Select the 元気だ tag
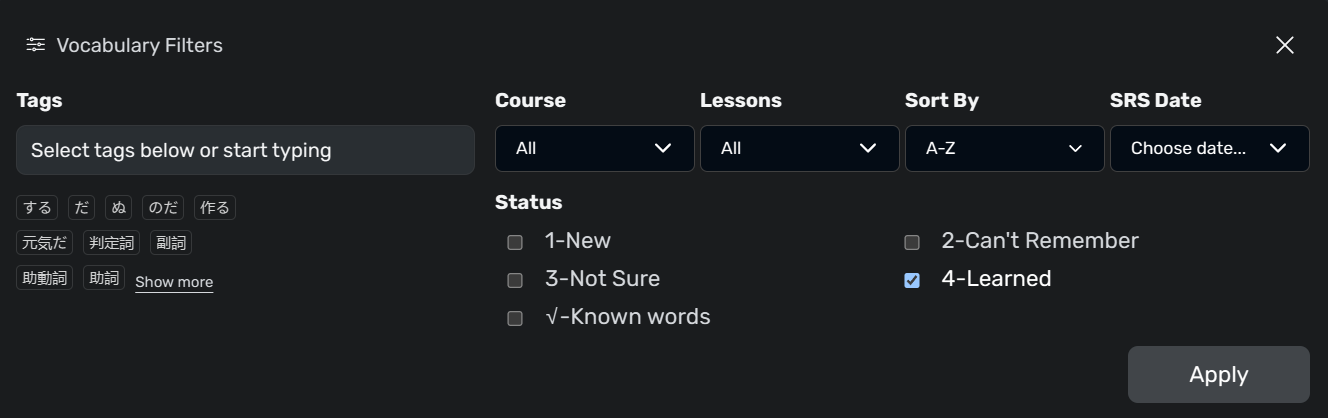Viewport: 1328px width, 418px height. tap(44, 242)
